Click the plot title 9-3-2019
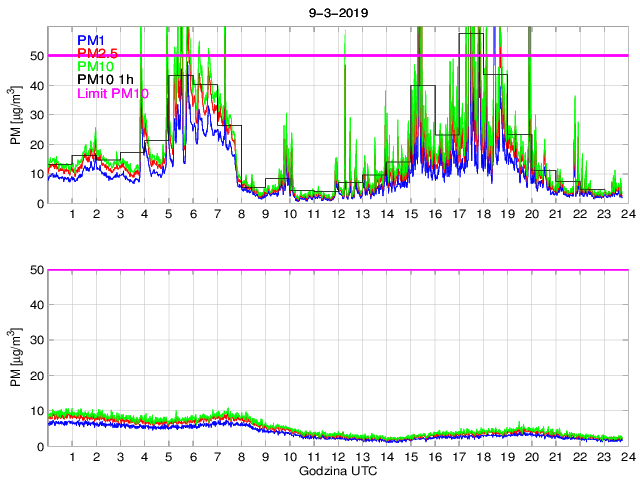Screen dimensions: 640x480 tap(335, 14)
